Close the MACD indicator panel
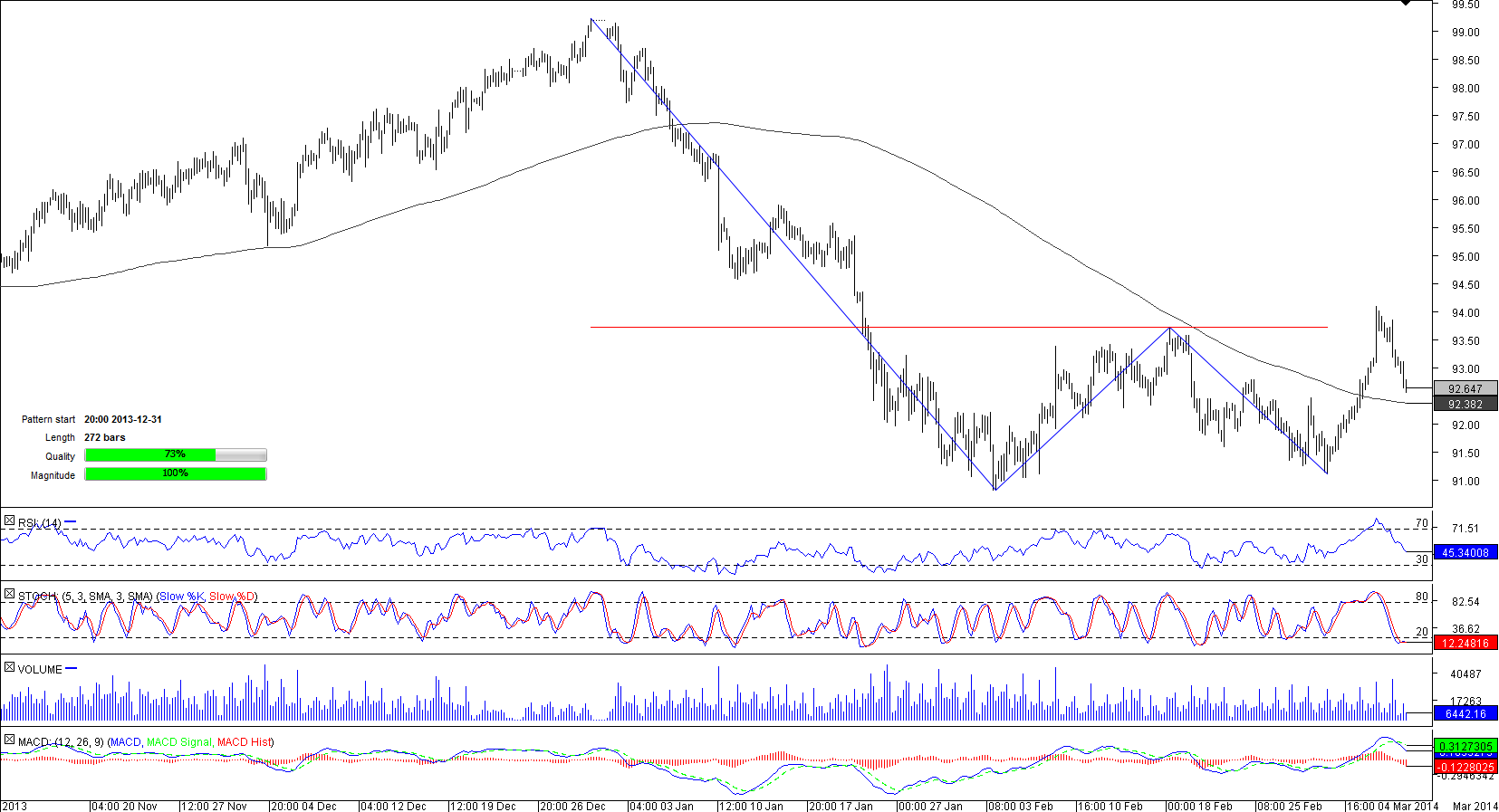The width and height of the screenshot is (1499, 812). click(9, 740)
